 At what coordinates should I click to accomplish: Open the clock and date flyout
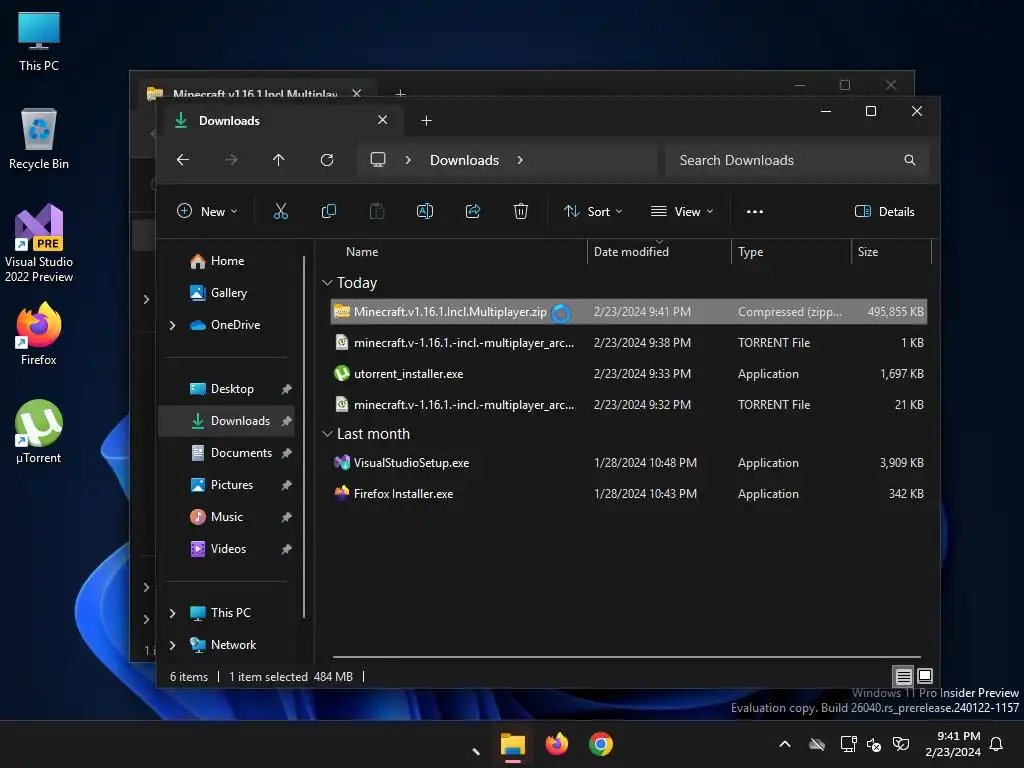tap(953, 744)
